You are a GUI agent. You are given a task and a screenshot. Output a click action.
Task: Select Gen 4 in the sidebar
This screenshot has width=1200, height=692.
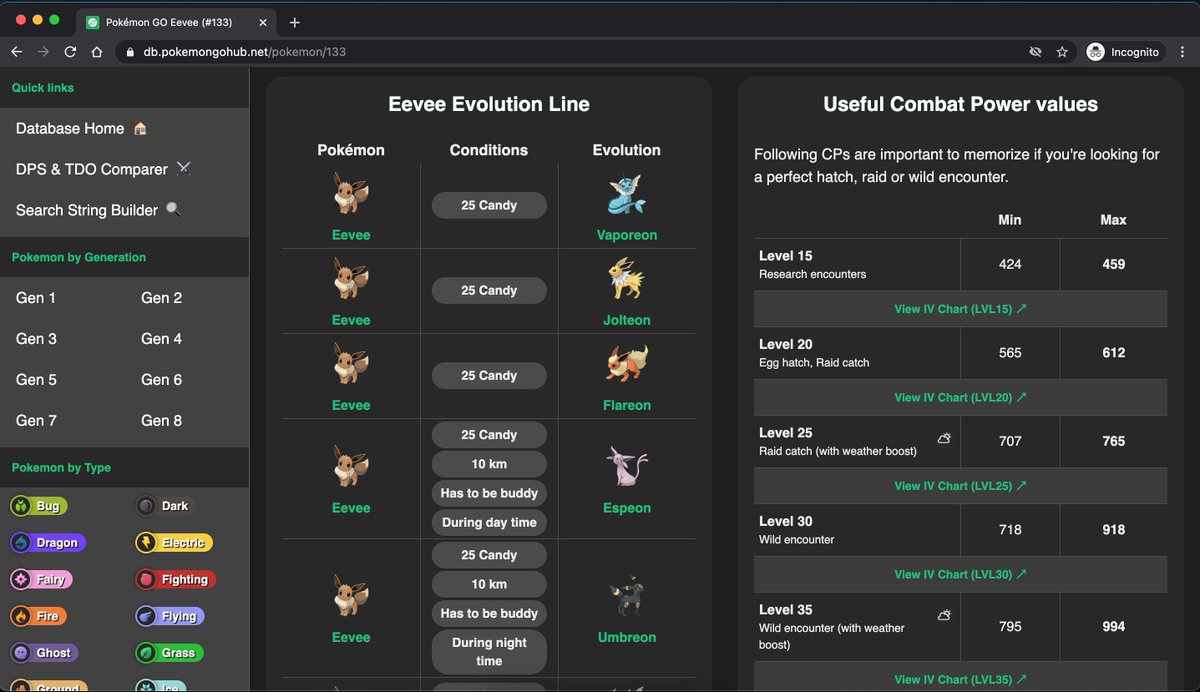coord(161,339)
